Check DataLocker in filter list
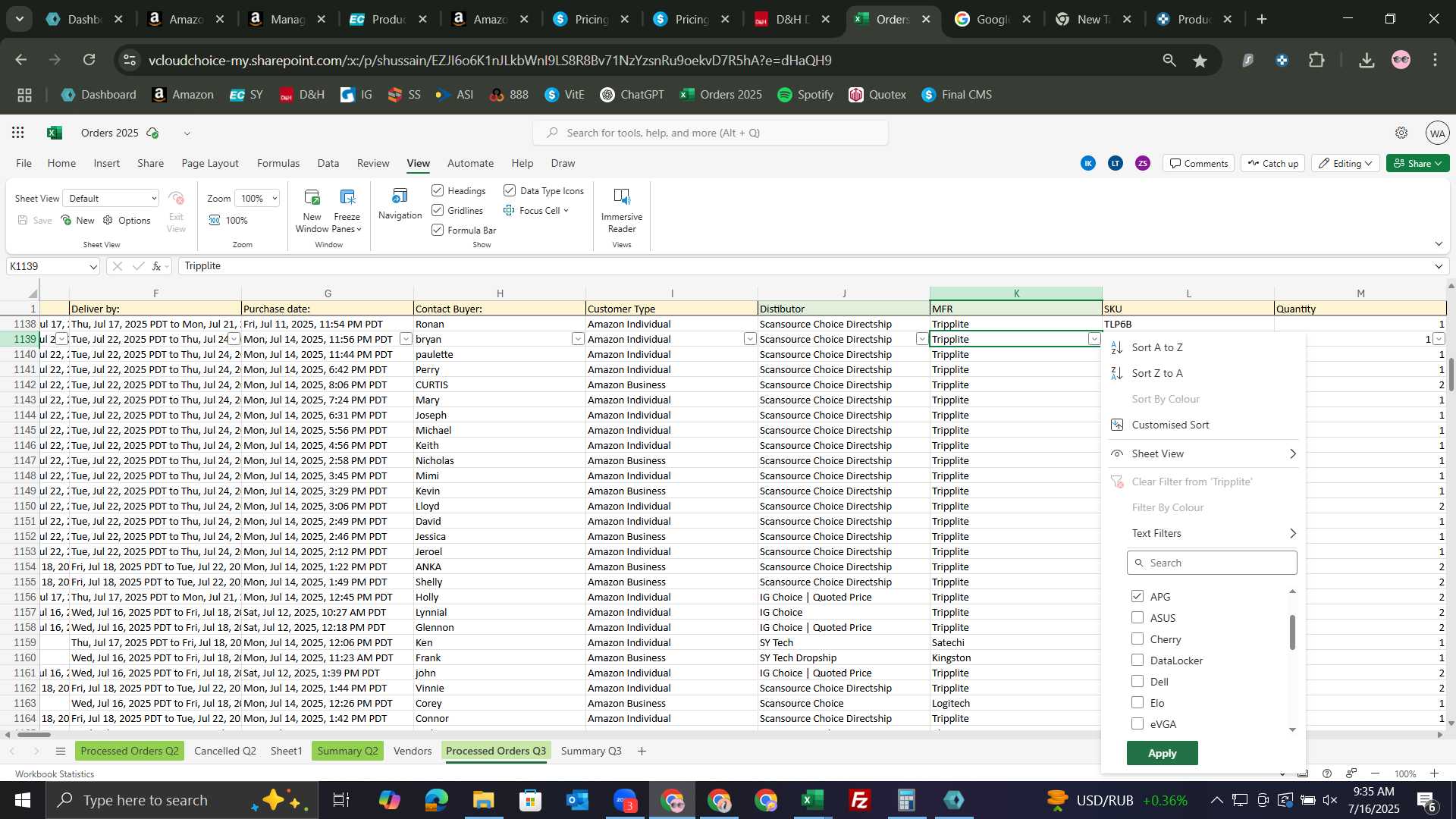The width and height of the screenshot is (1456, 819). coord(1137,661)
